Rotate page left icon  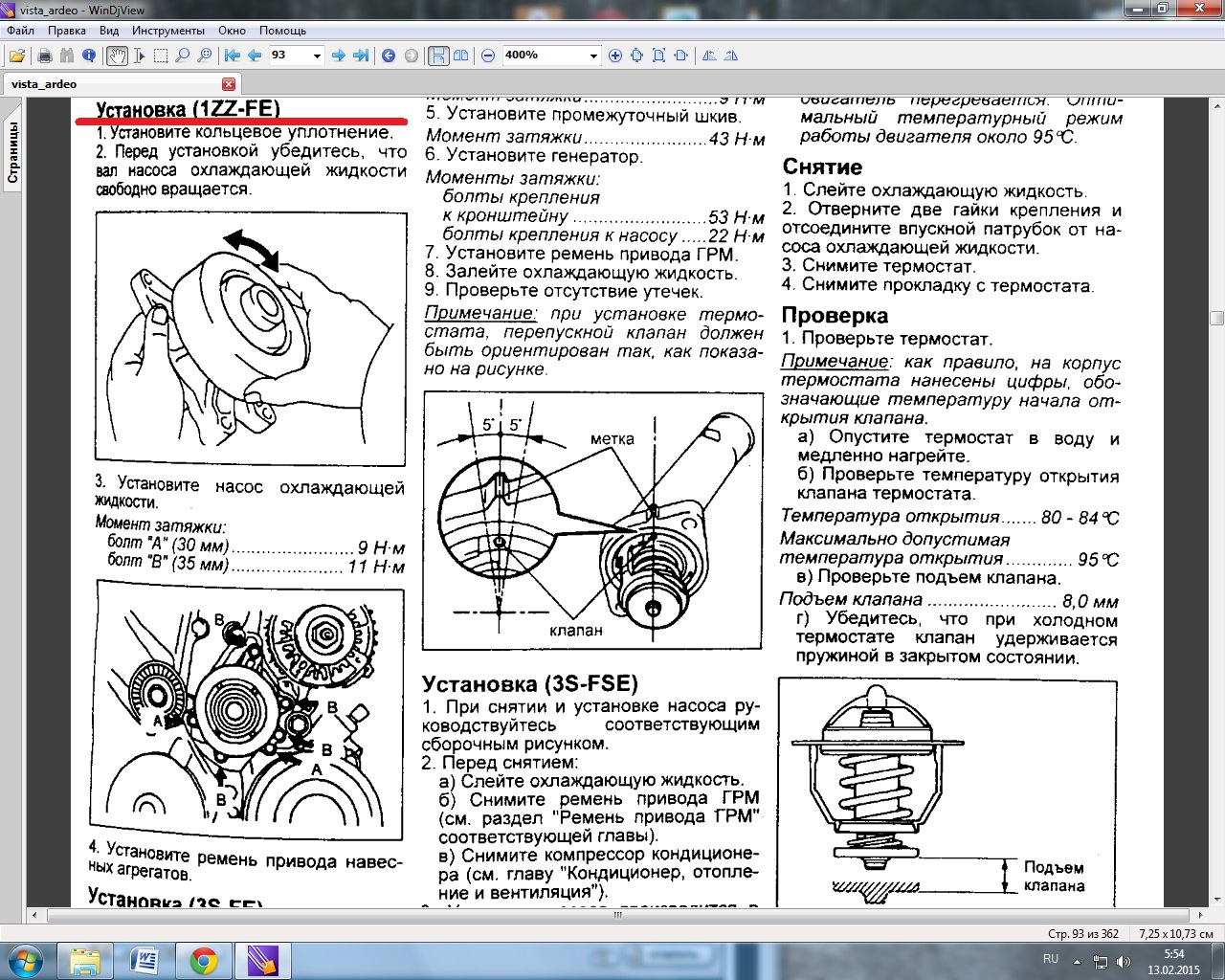tap(709, 56)
